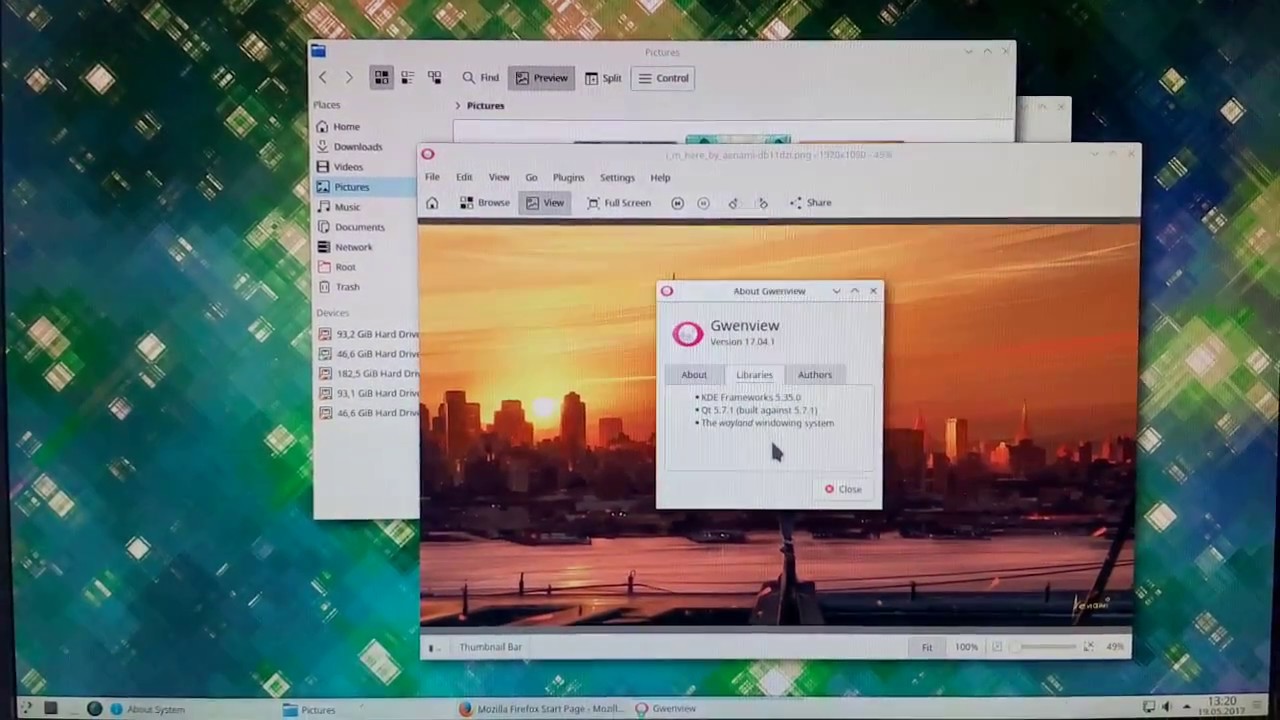Toggle Preview in the file manager toolbar
Viewport: 1280px width, 720px height.
(x=541, y=78)
